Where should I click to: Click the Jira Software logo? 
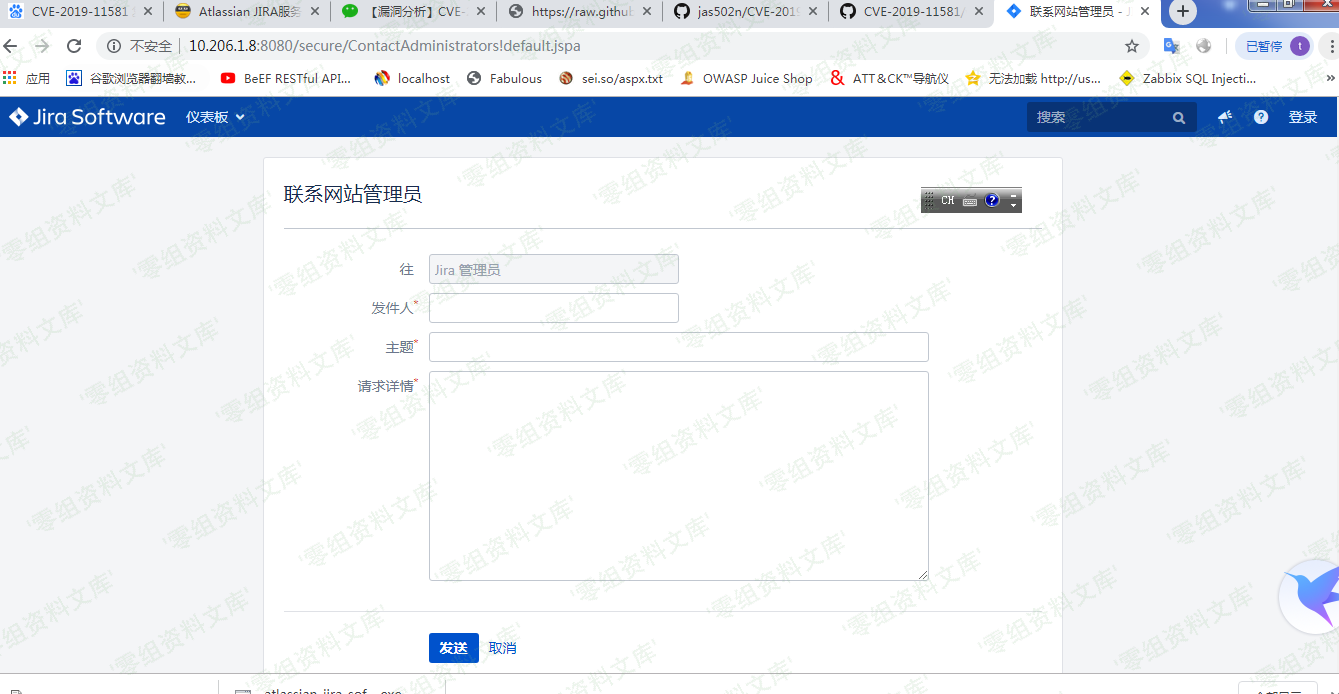[x=87, y=117]
